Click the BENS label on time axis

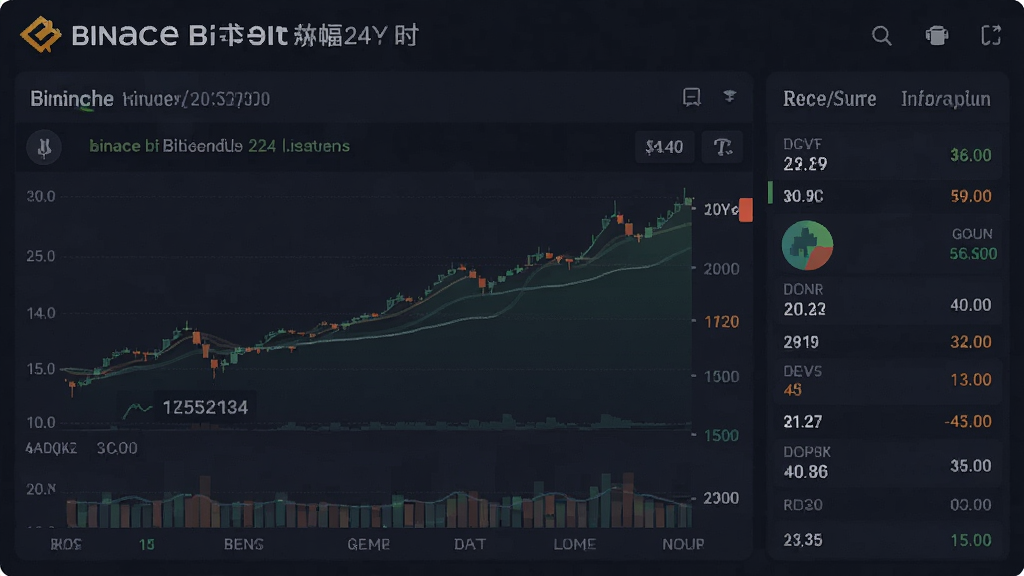click(244, 544)
